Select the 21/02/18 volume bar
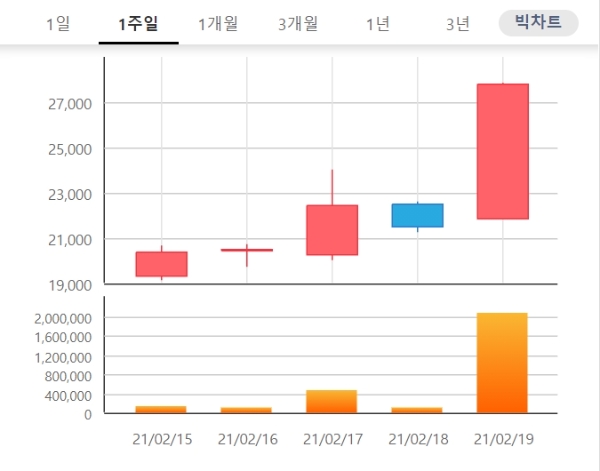 click(x=417, y=410)
